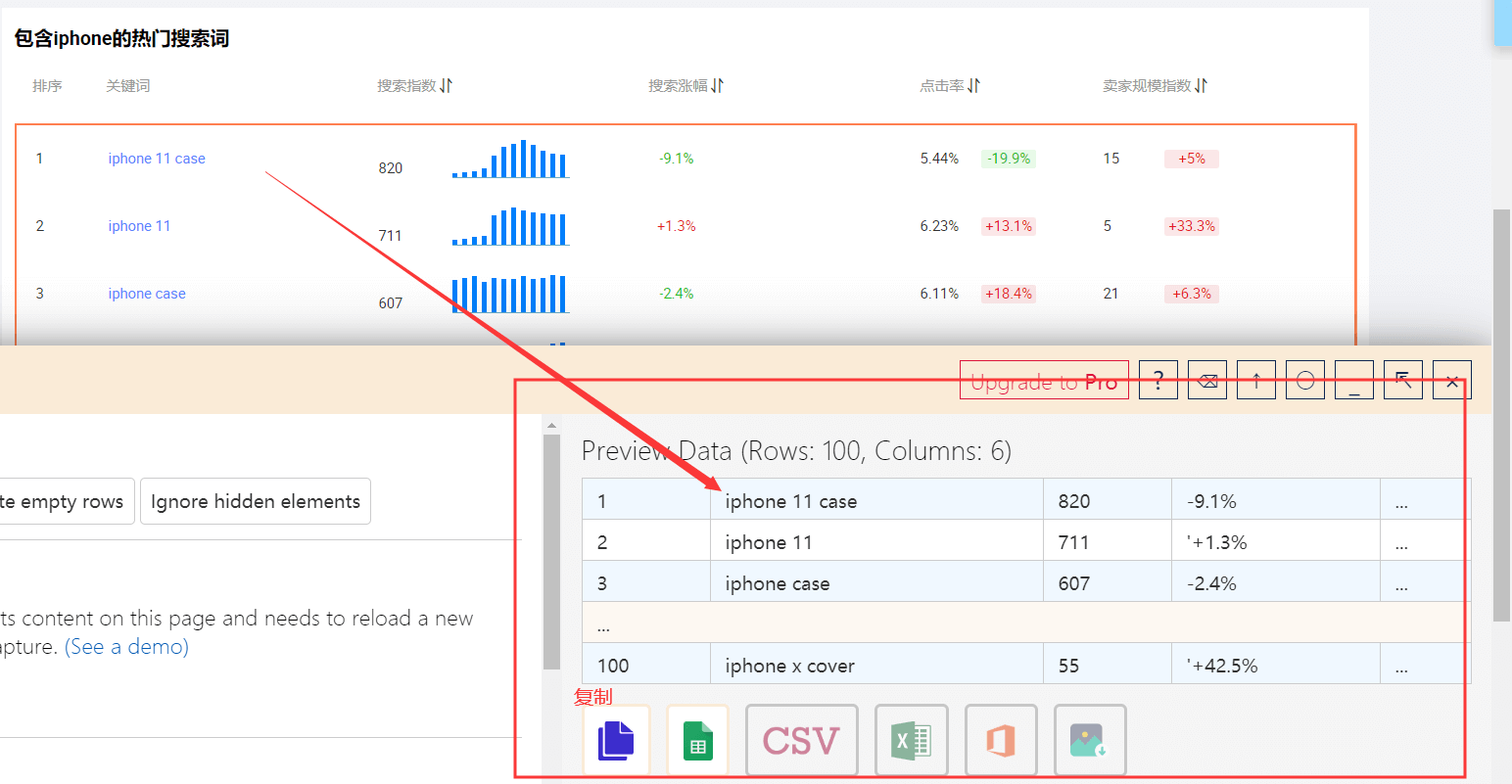The width and height of the screenshot is (1512, 784).
Task: Open the See a demo link
Action: (126, 647)
